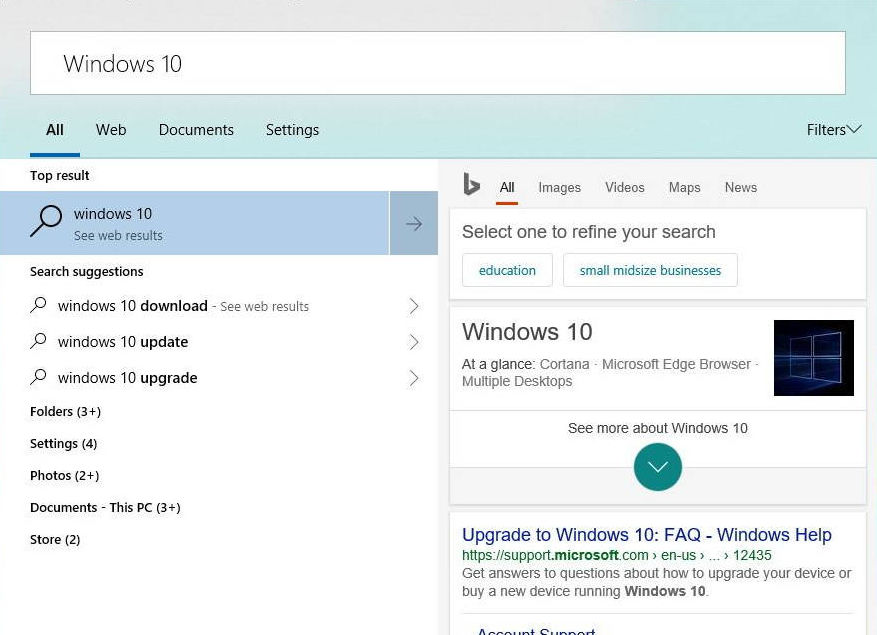Click magnifier icon beside windows 10 upgrade
877x635 pixels.
tap(39, 377)
